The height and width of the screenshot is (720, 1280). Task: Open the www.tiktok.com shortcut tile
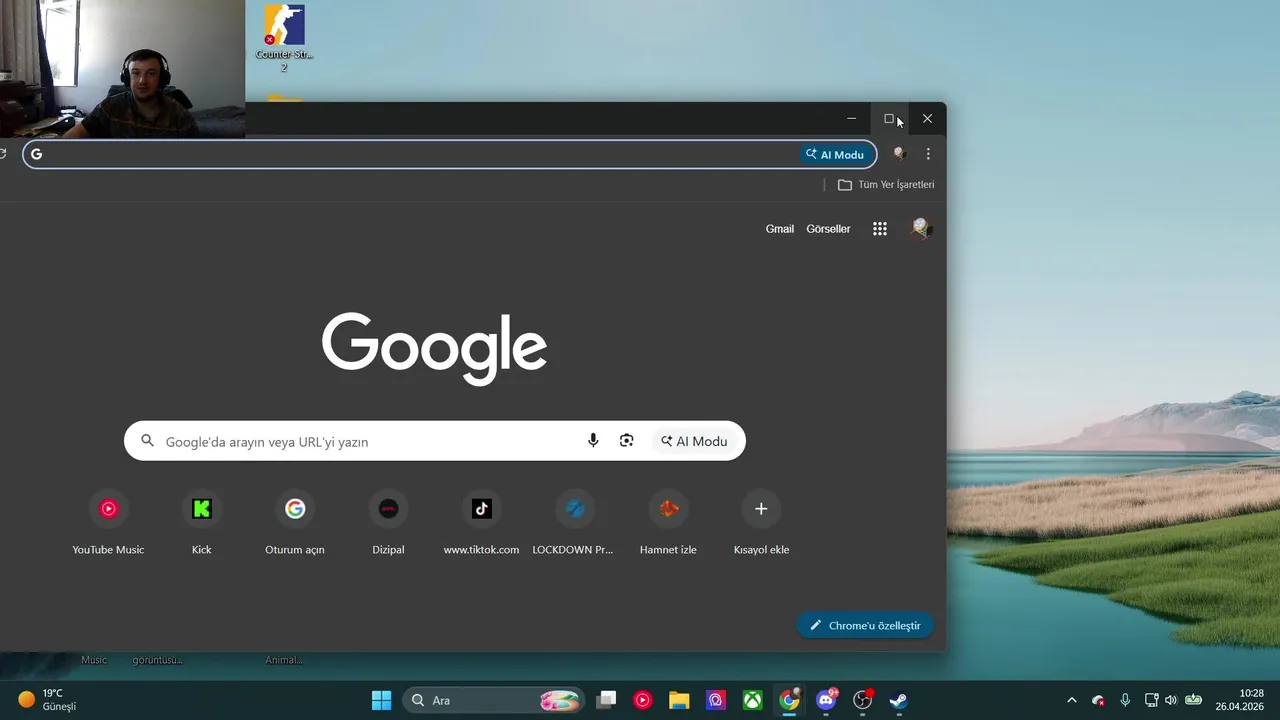pyautogui.click(x=481, y=523)
